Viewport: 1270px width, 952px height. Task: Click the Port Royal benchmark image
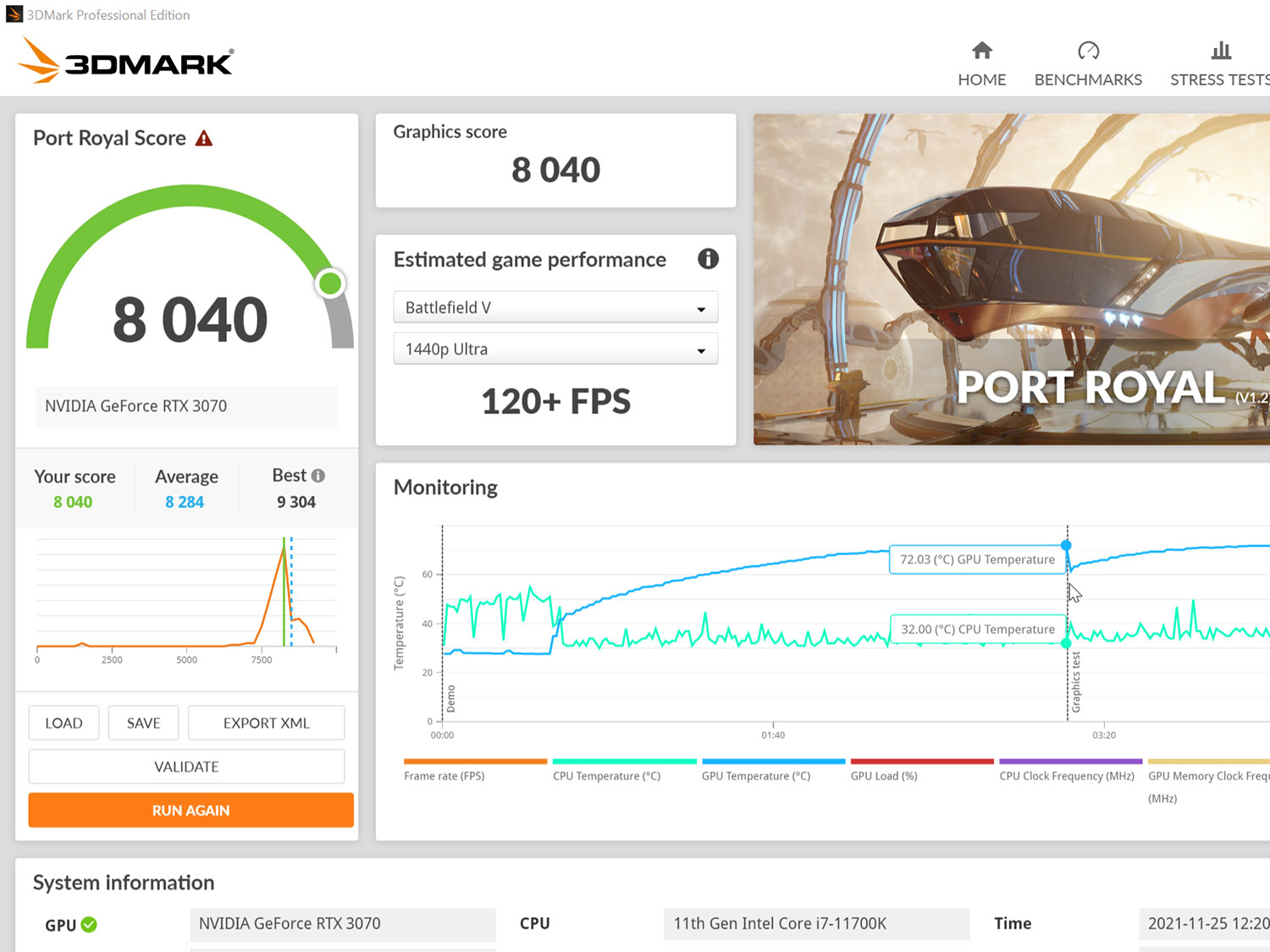(x=1012, y=279)
